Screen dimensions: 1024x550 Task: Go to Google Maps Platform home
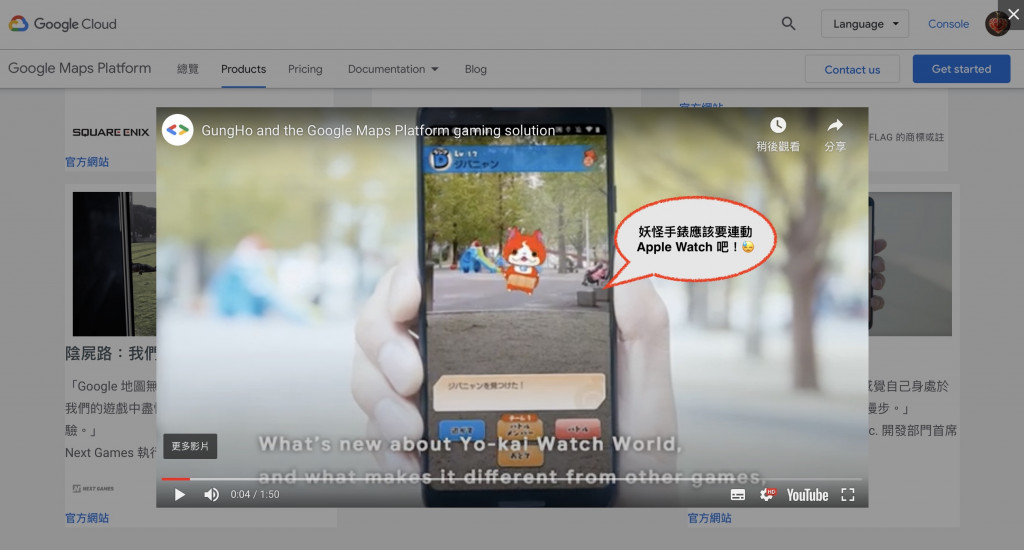point(80,68)
